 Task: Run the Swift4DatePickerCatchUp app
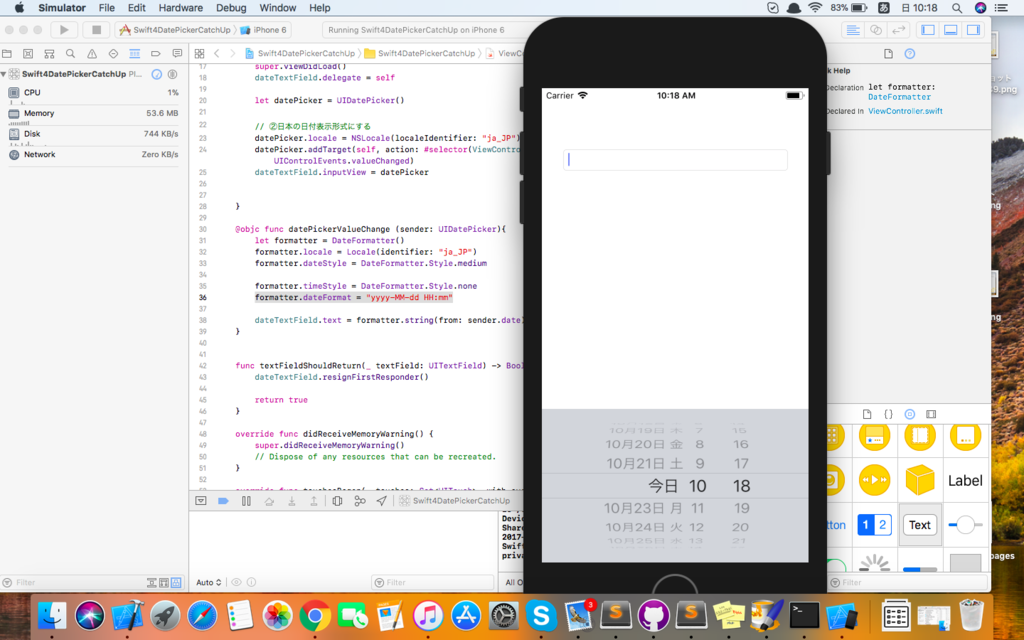(62, 29)
